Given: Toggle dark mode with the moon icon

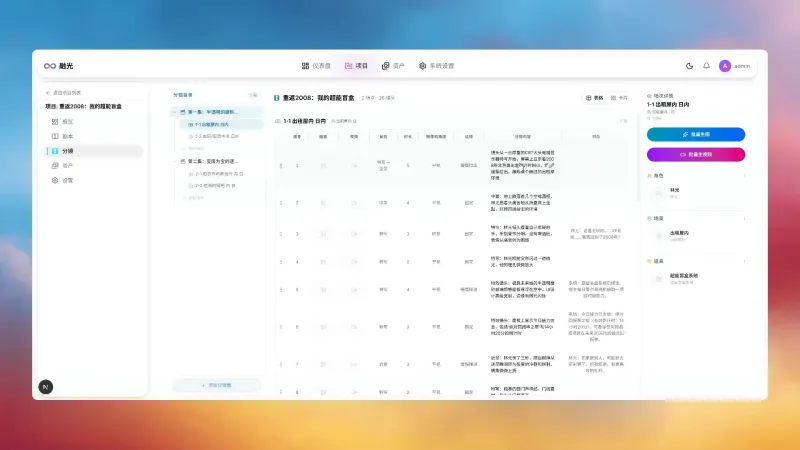Looking at the screenshot, I should click(x=689, y=66).
